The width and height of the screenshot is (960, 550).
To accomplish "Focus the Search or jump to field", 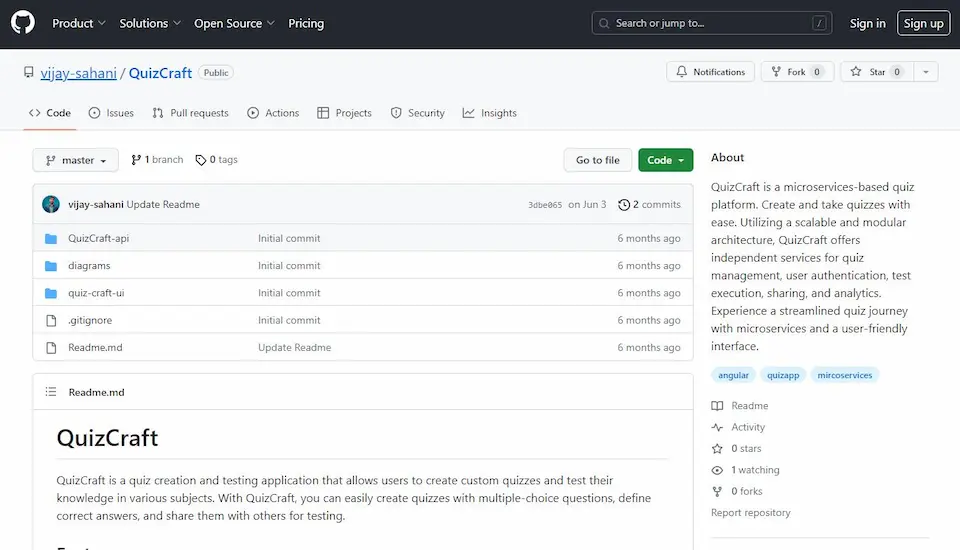I will pyautogui.click(x=711, y=23).
